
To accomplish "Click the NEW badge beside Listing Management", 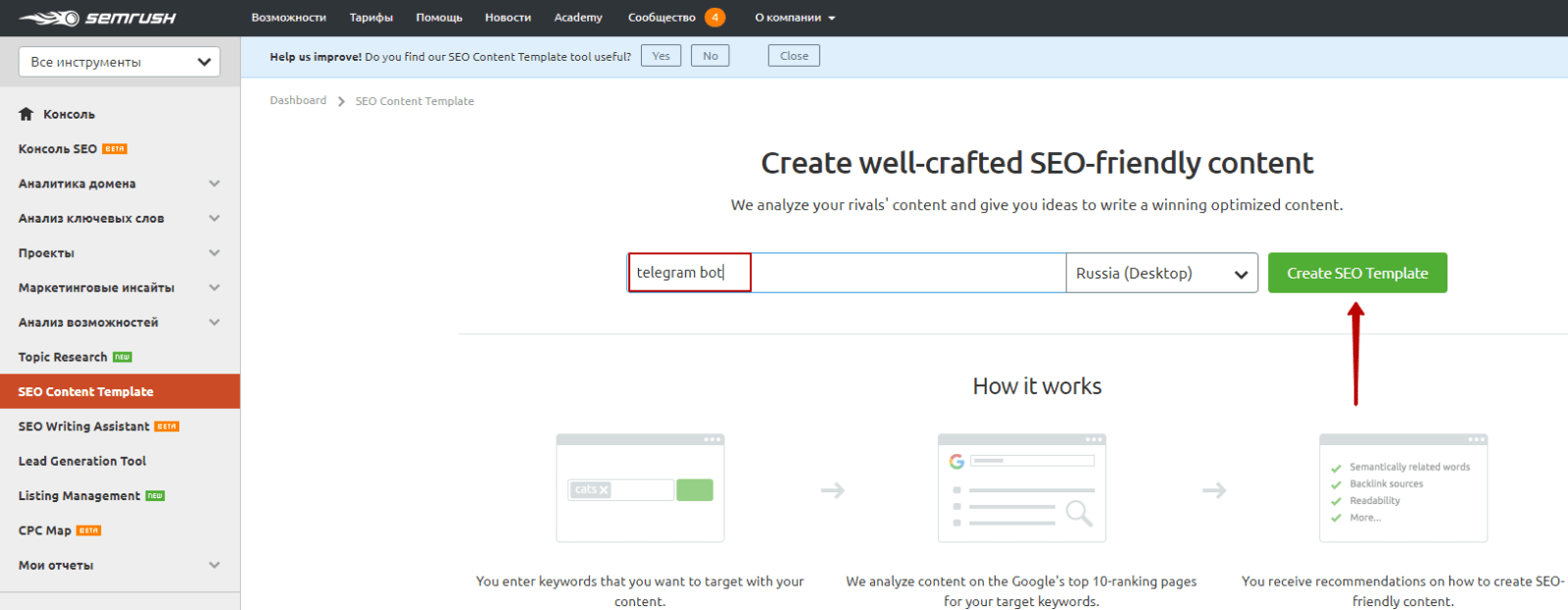I will tap(155, 496).
